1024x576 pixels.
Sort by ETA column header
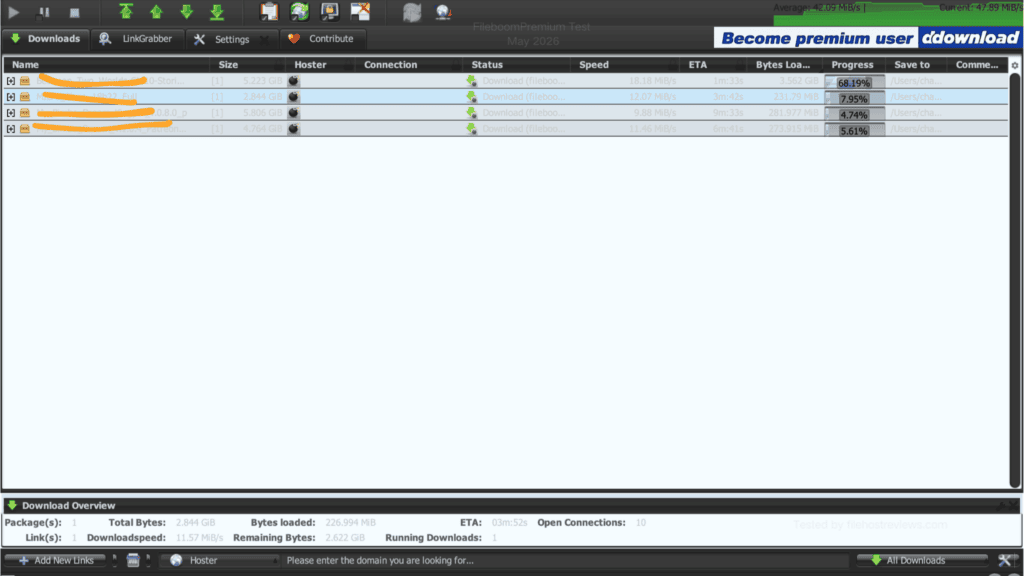[x=713, y=65]
